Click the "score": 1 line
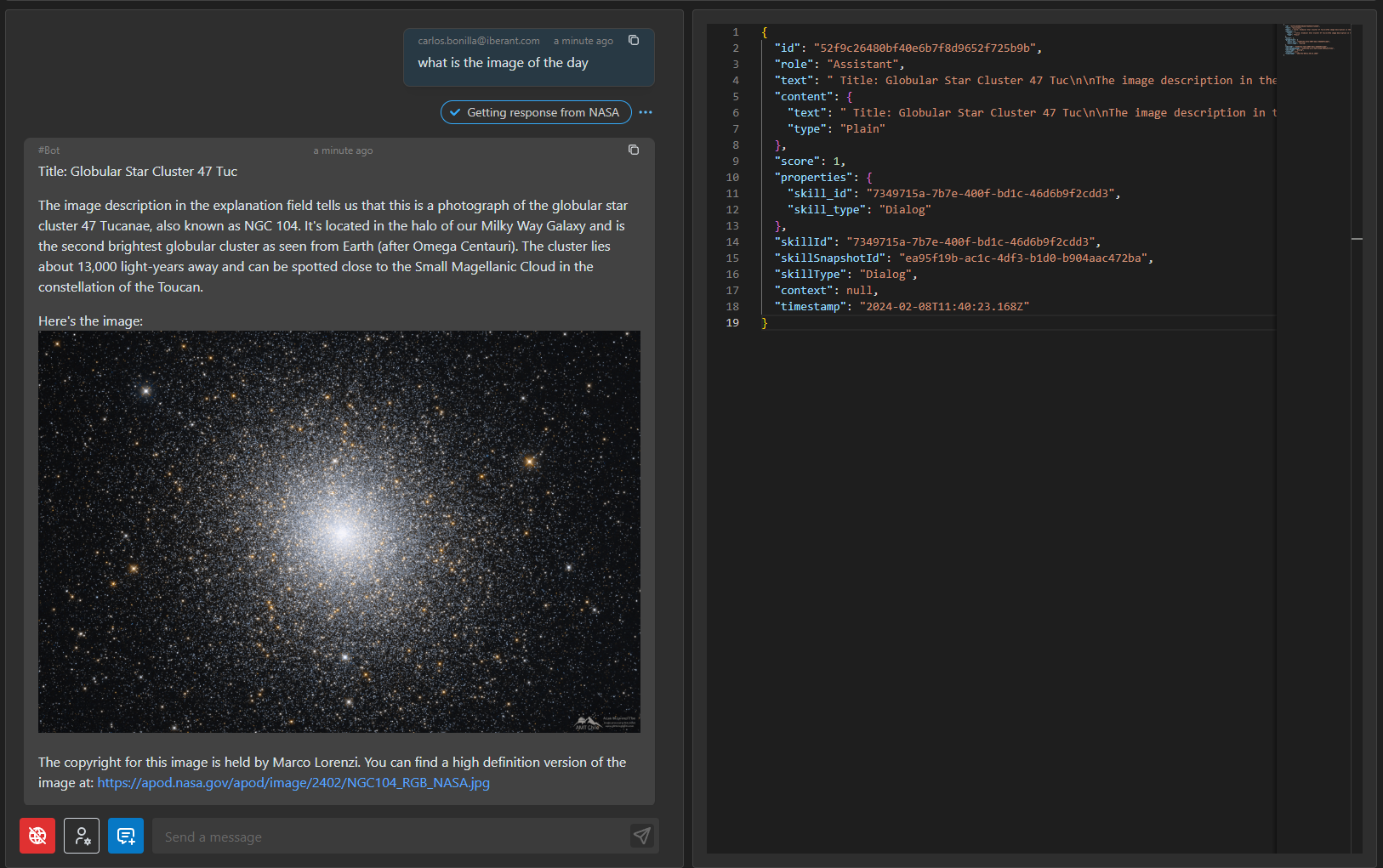The image size is (1383, 868). click(809, 161)
